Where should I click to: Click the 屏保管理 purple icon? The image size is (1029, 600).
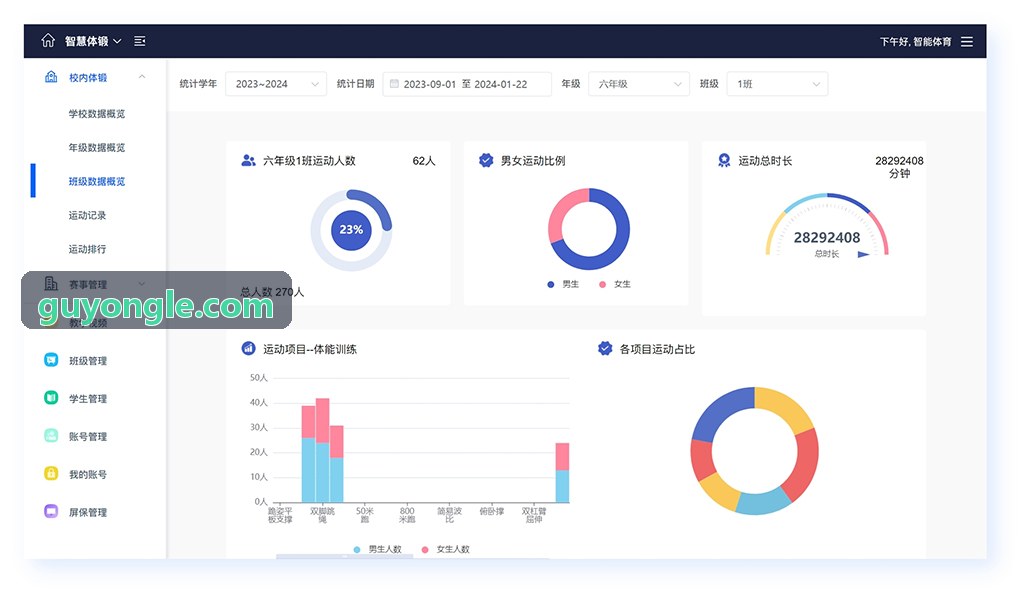(51, 511)
